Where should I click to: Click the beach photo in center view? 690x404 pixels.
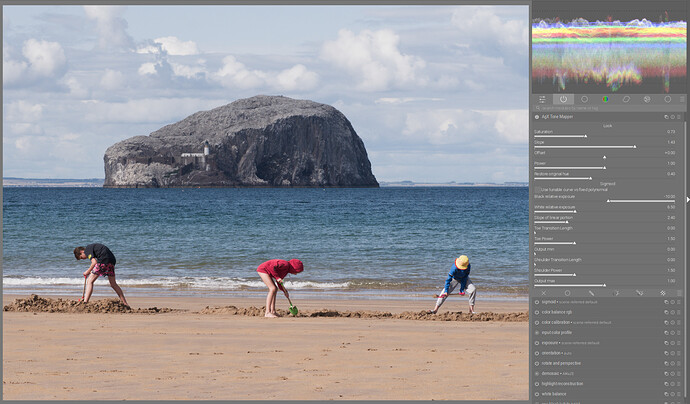click(266, 202)
